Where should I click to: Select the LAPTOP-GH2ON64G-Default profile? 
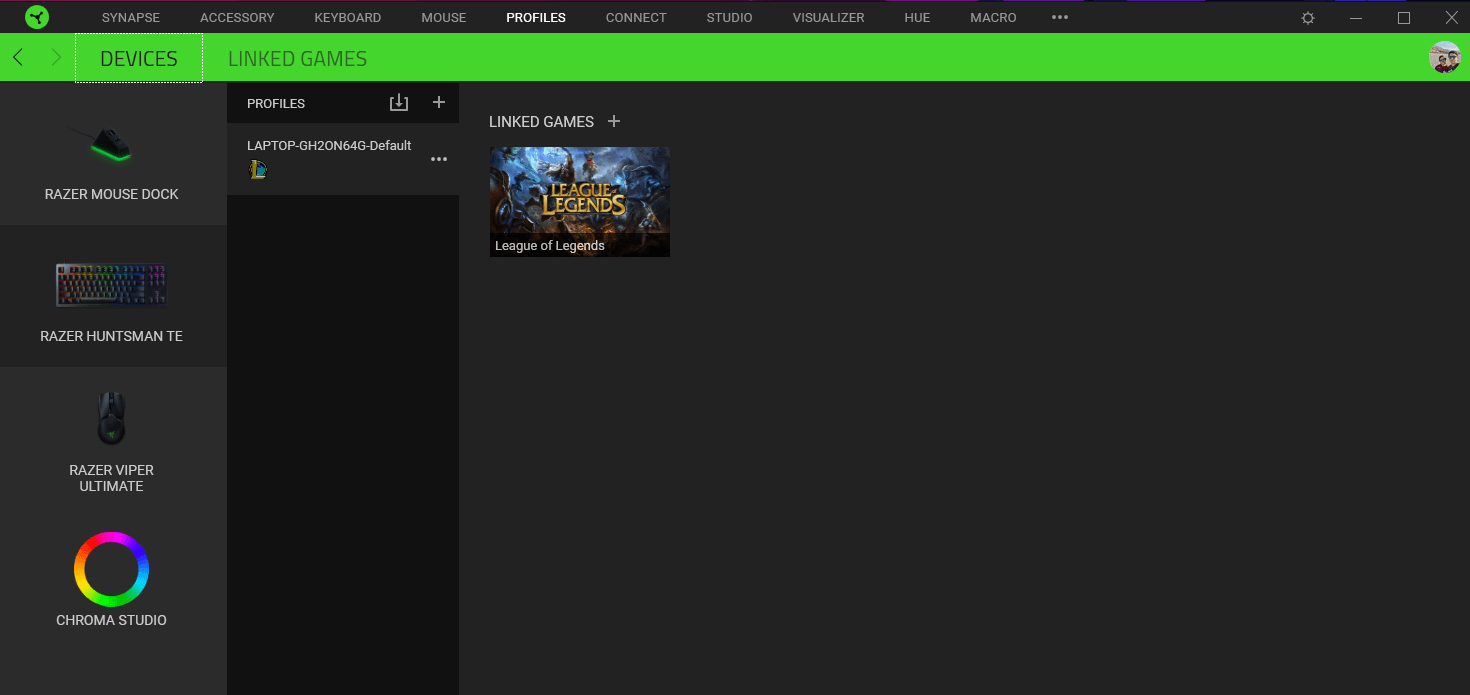[329, 146]
